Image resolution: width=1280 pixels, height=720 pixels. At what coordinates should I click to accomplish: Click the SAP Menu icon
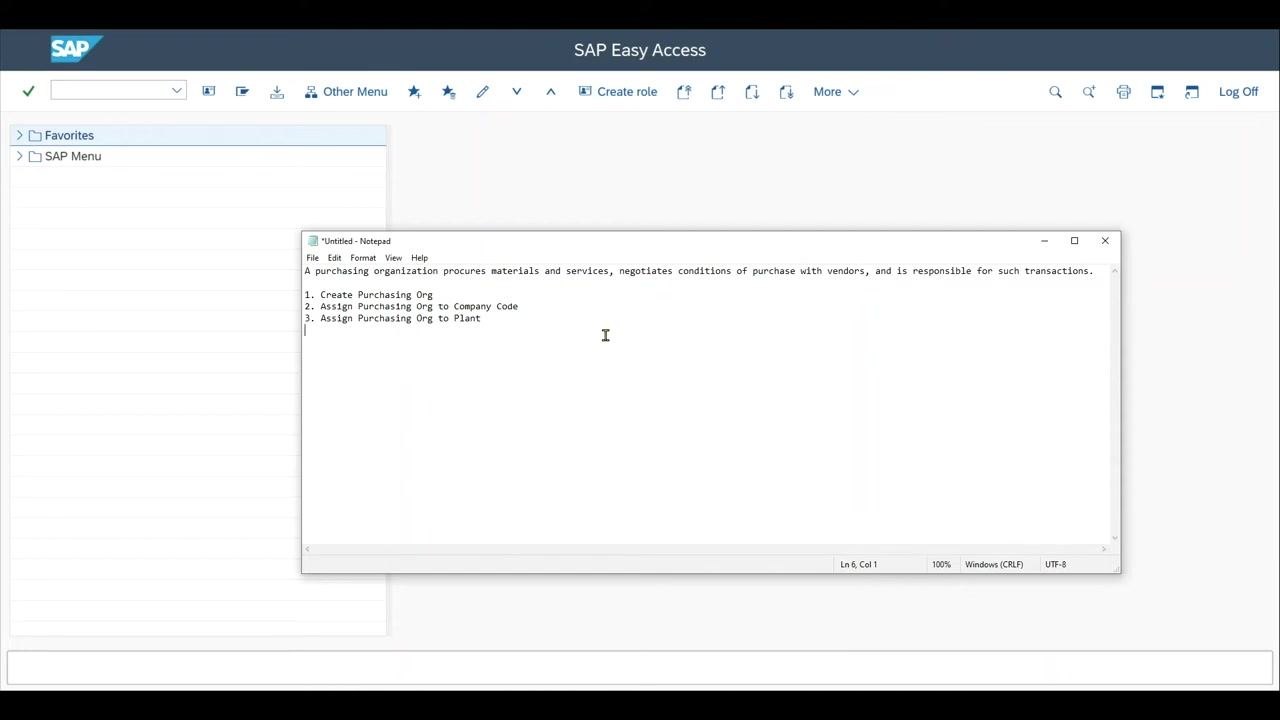242,91
